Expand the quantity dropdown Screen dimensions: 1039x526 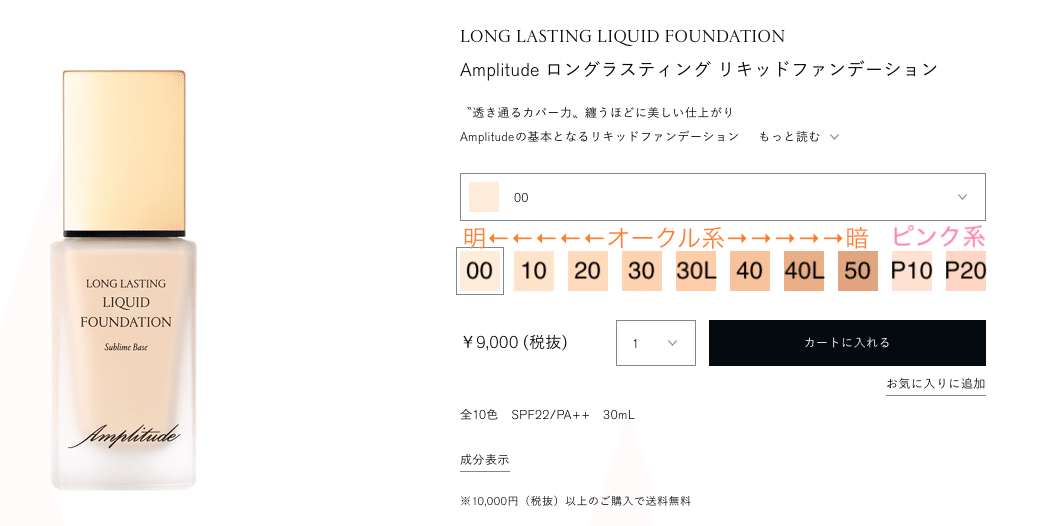655,343
